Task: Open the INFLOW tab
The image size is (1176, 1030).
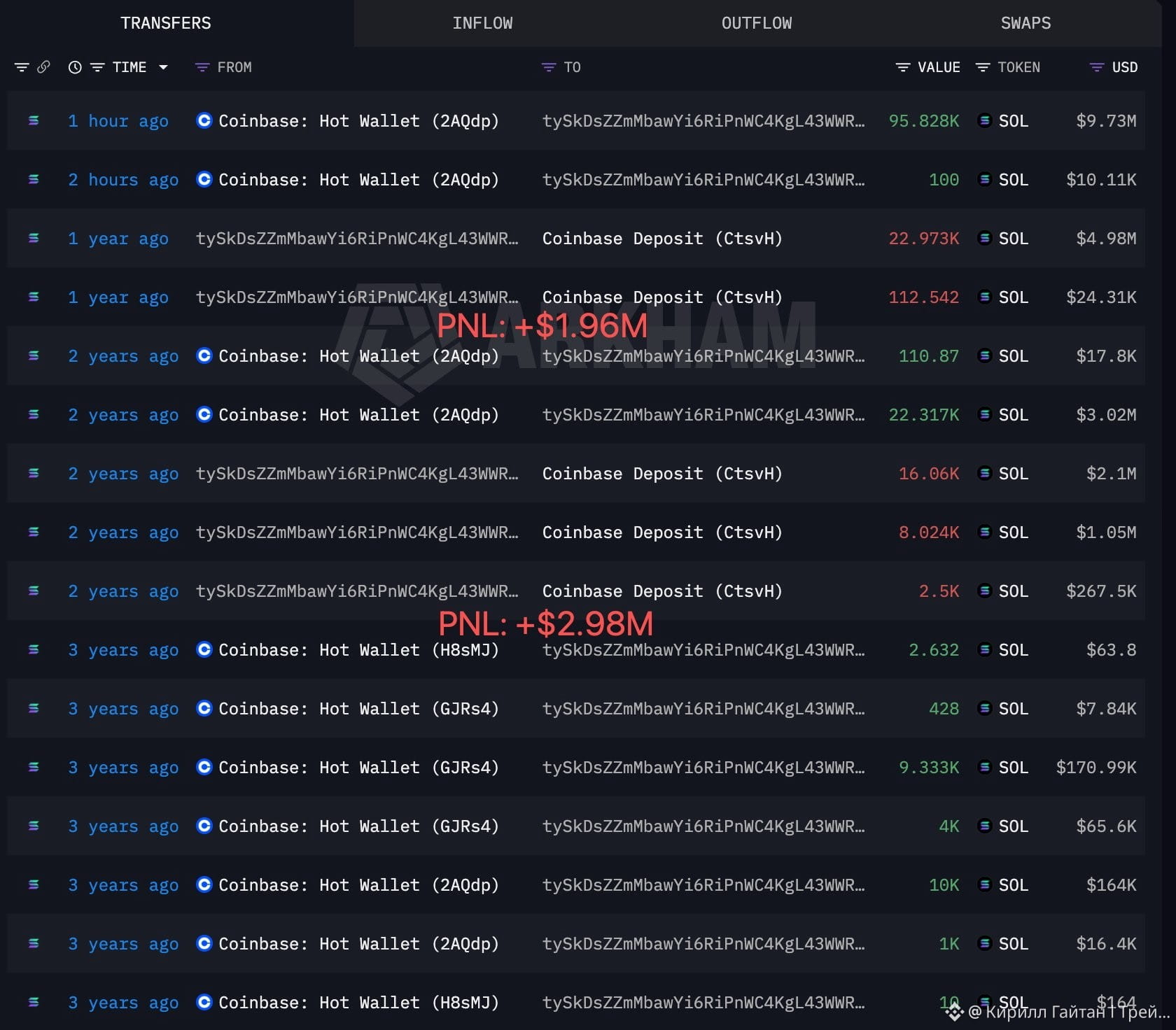Action: [482, 23]
